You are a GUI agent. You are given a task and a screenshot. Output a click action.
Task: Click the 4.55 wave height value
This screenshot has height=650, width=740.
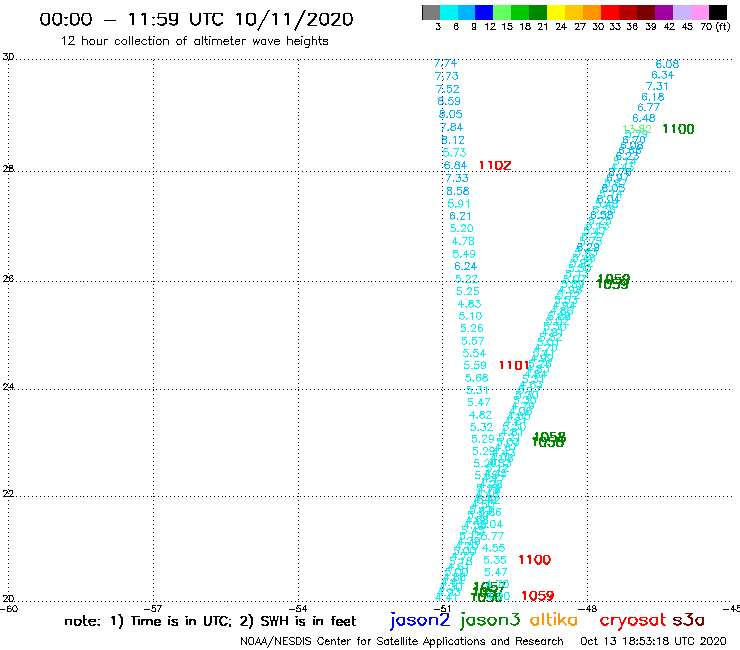point(493,548)
